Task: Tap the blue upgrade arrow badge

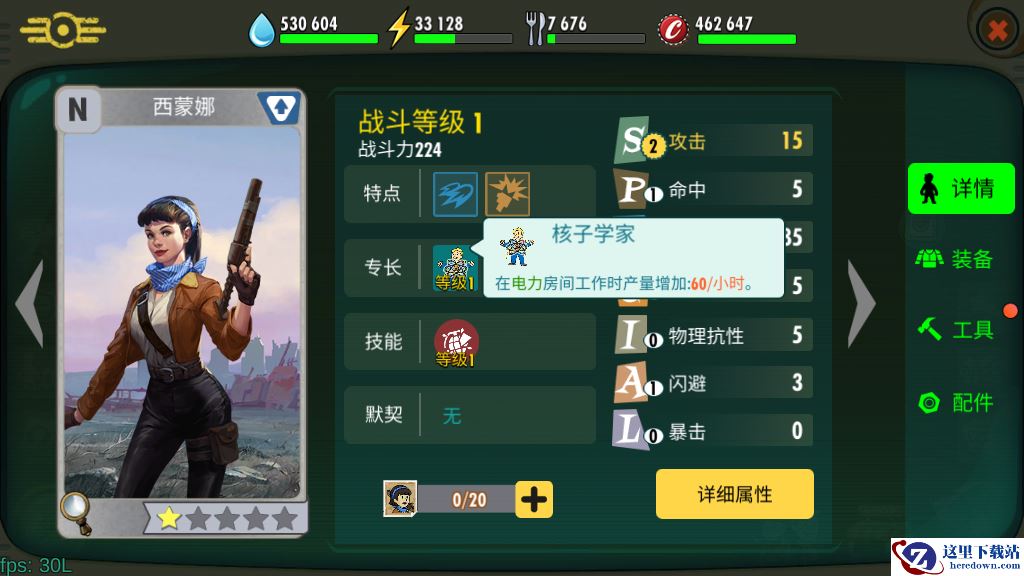Action: [x=280, y=108]
